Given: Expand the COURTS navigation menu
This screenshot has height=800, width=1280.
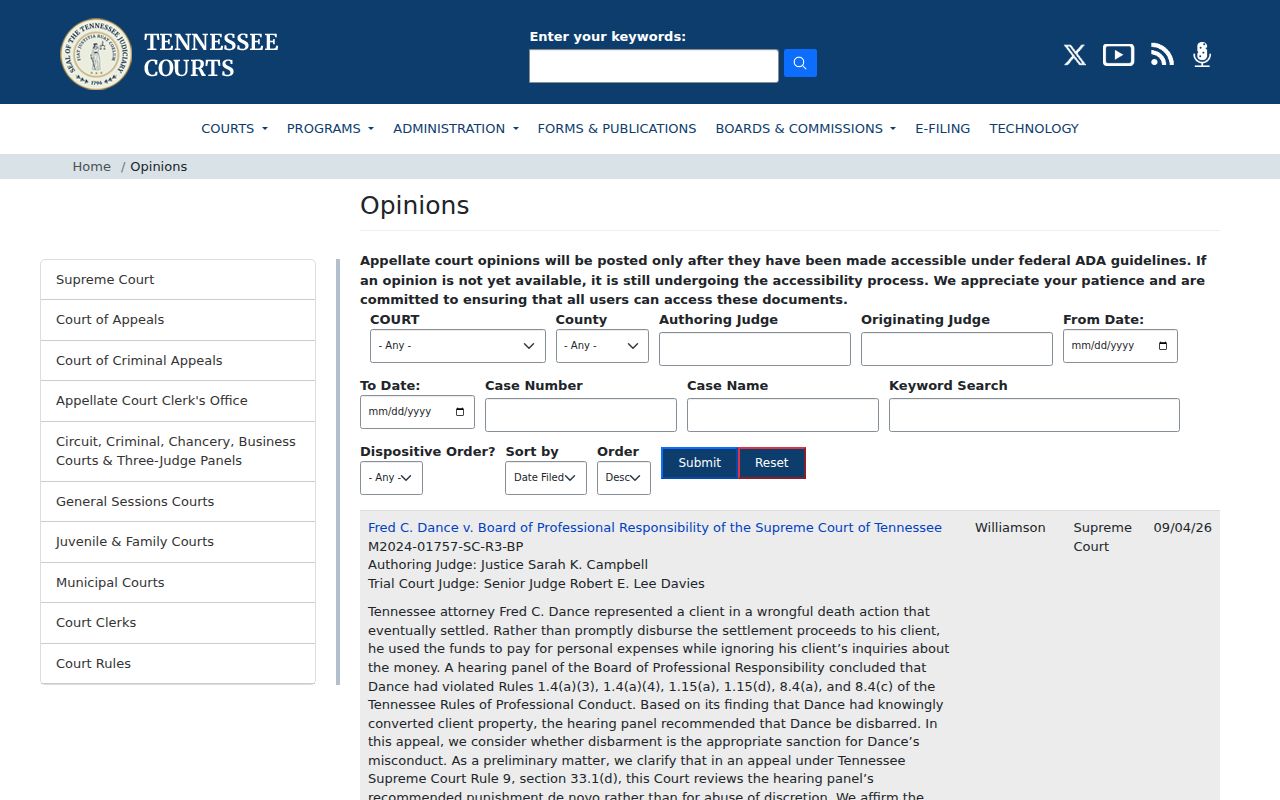Looking at the screenshot, I should 234,128.
